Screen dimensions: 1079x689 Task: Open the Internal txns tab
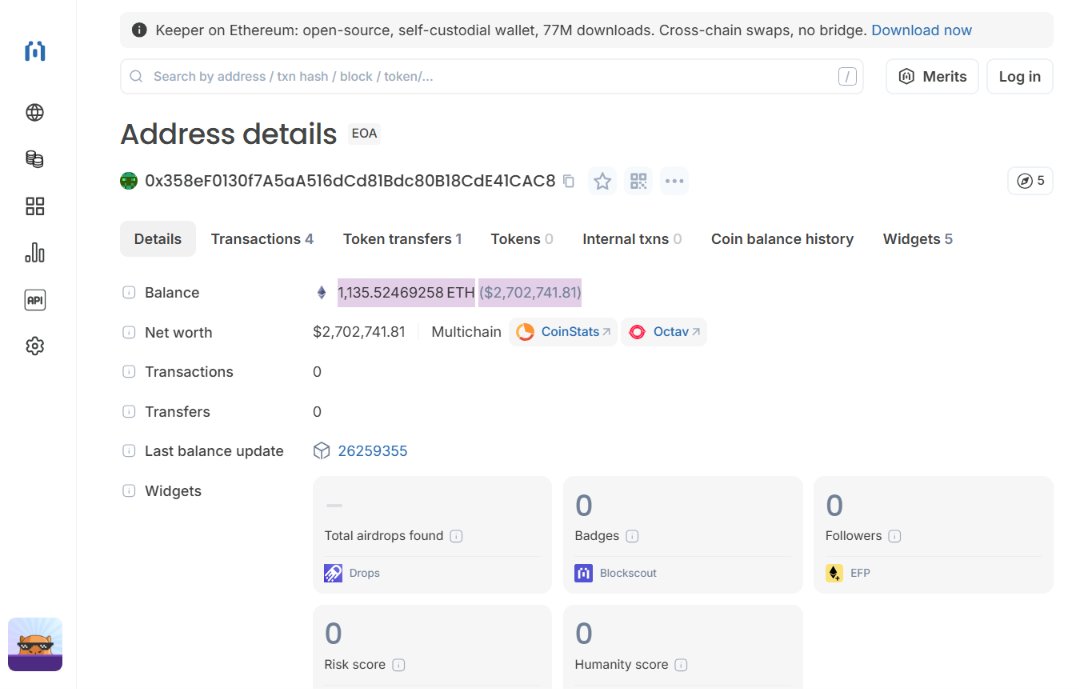tap(632, 239)
